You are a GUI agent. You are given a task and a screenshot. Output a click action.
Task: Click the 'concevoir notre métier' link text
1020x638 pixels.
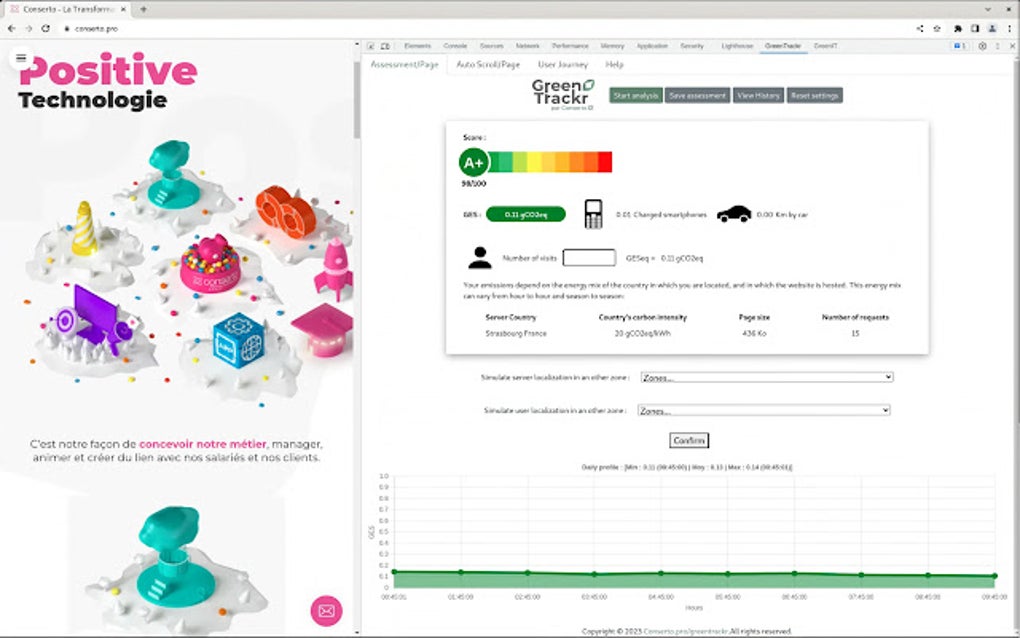(202, 444)
